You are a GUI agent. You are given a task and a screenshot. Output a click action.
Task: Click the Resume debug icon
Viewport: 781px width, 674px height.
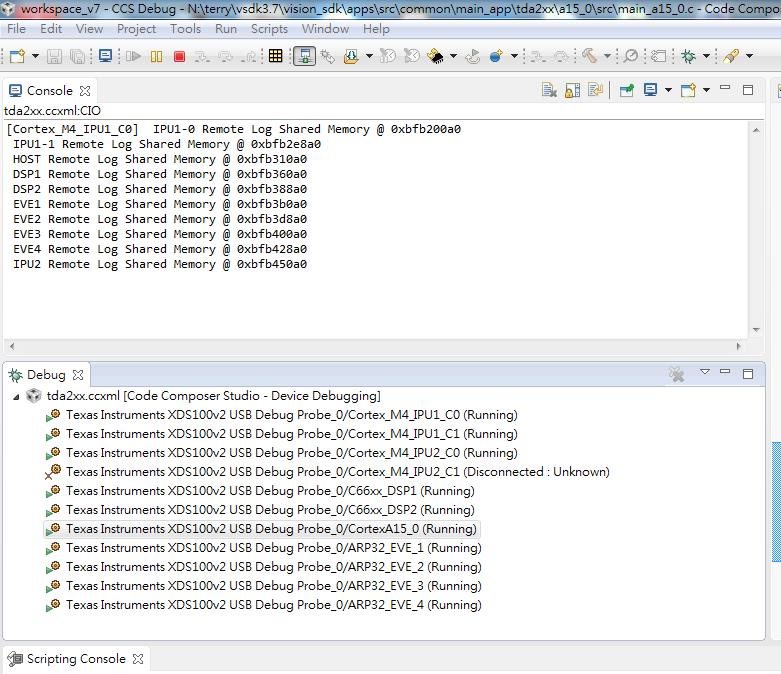(x=132, y=56)
